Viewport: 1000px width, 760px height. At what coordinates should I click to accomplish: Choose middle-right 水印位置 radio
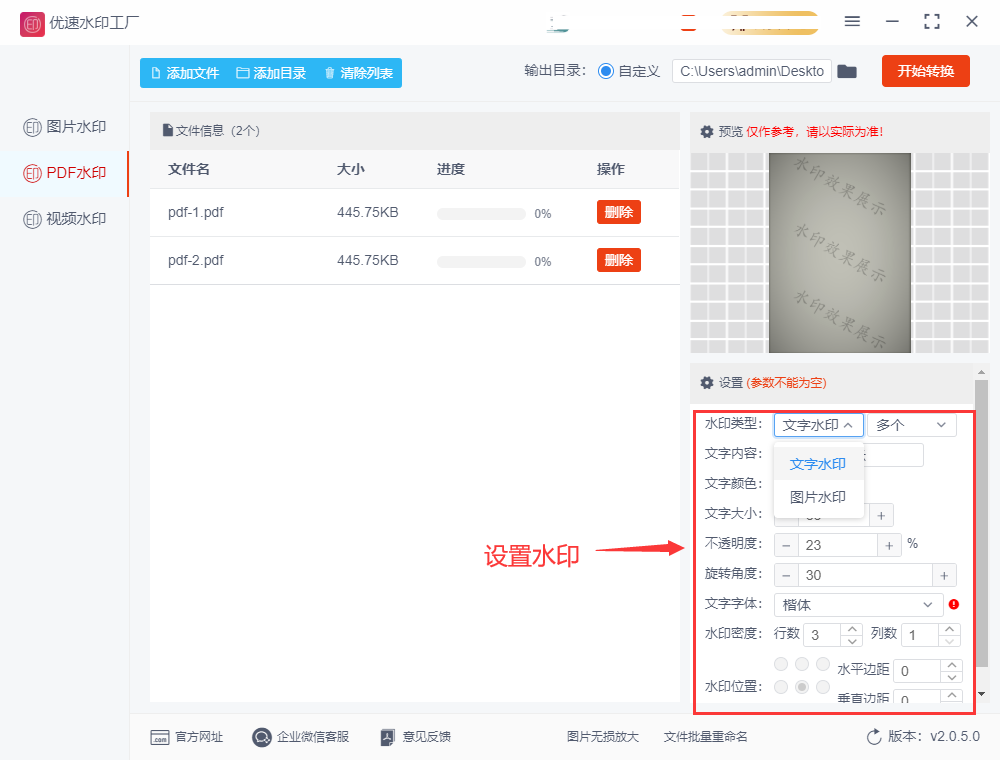click(x=823, y=687)
